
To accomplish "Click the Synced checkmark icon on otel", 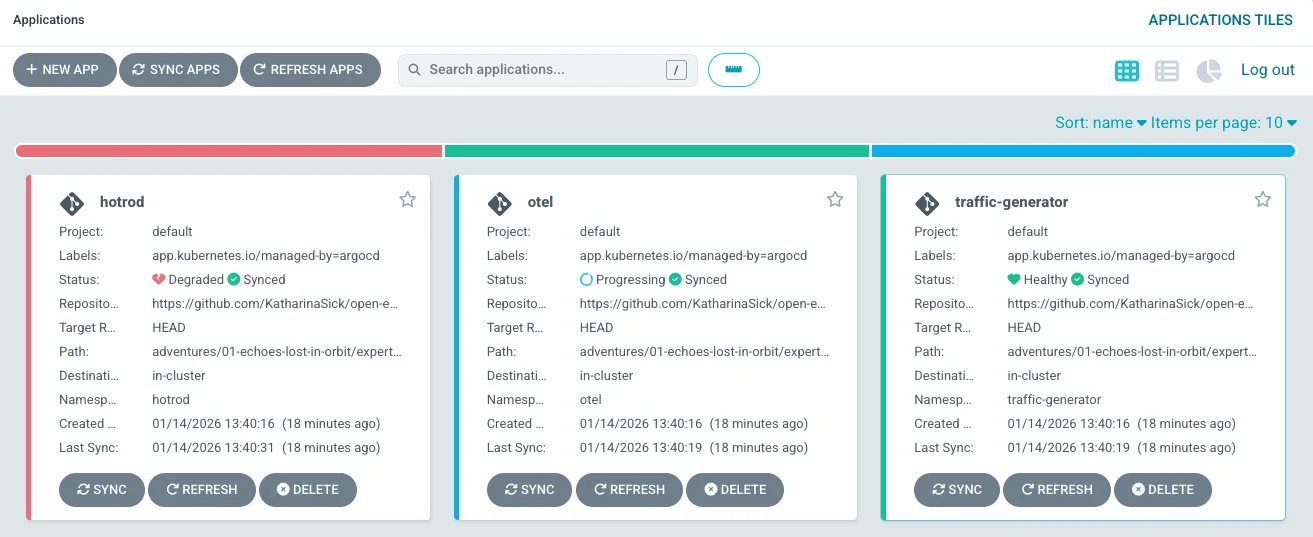I will coord(675,280).
